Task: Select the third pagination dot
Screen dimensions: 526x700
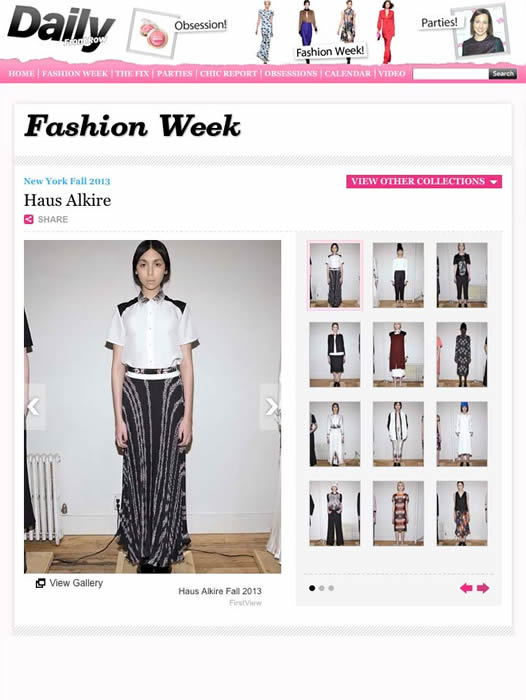Action: tap(331, 588)
